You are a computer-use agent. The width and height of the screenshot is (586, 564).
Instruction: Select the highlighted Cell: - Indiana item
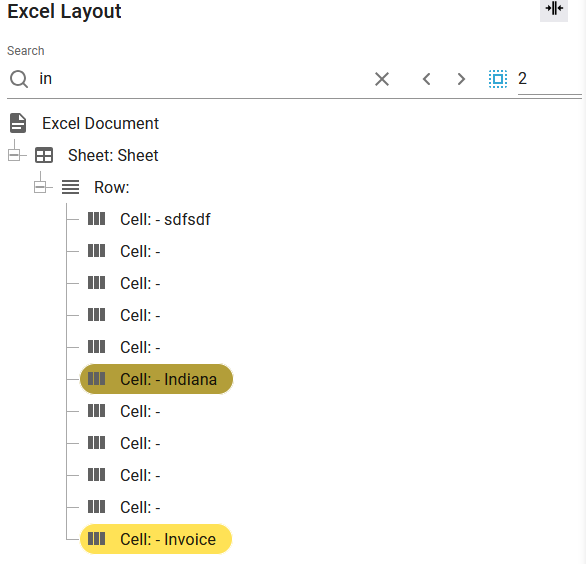156,379
